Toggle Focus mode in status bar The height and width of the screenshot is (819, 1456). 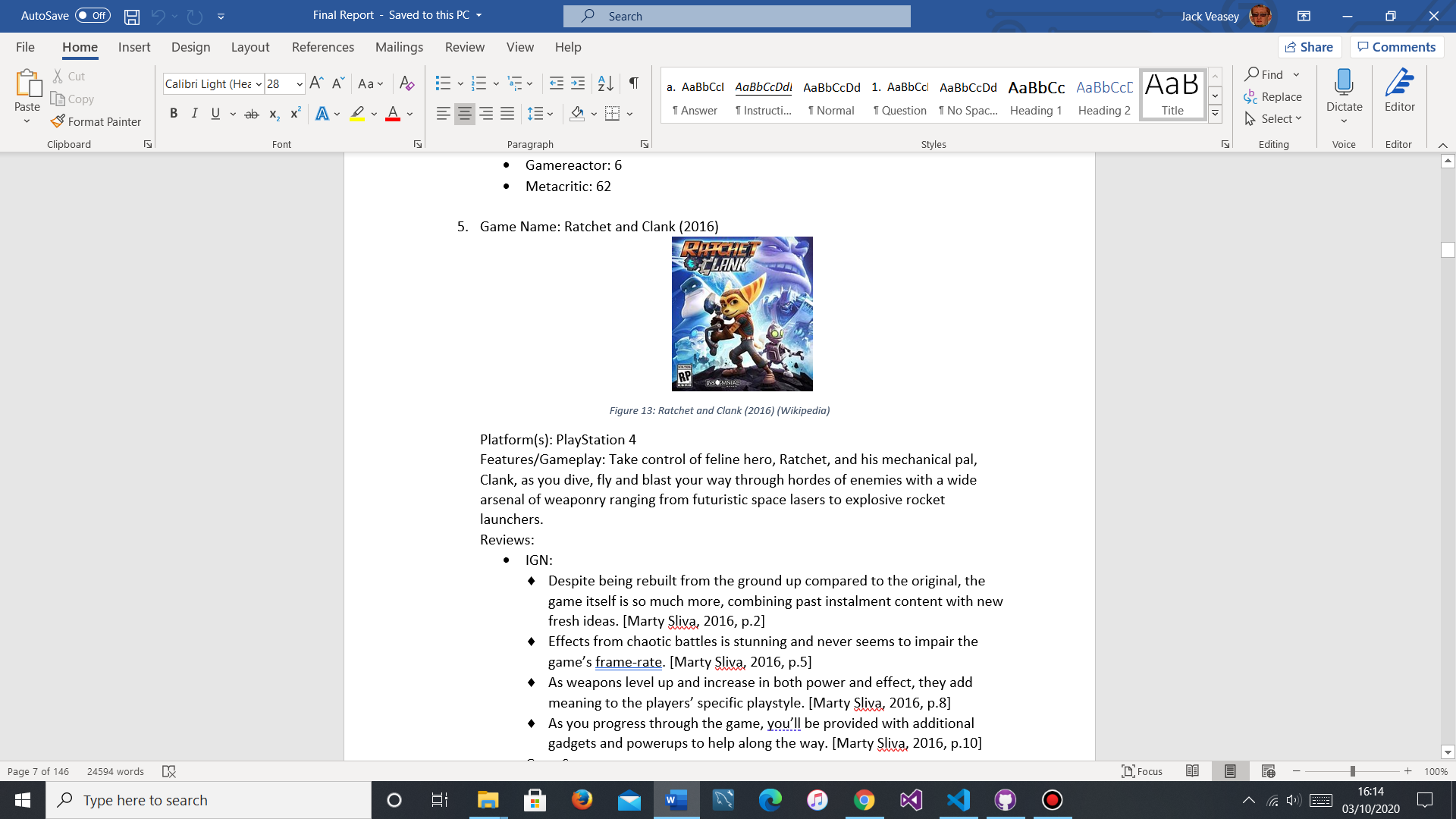coord(1142,771)
